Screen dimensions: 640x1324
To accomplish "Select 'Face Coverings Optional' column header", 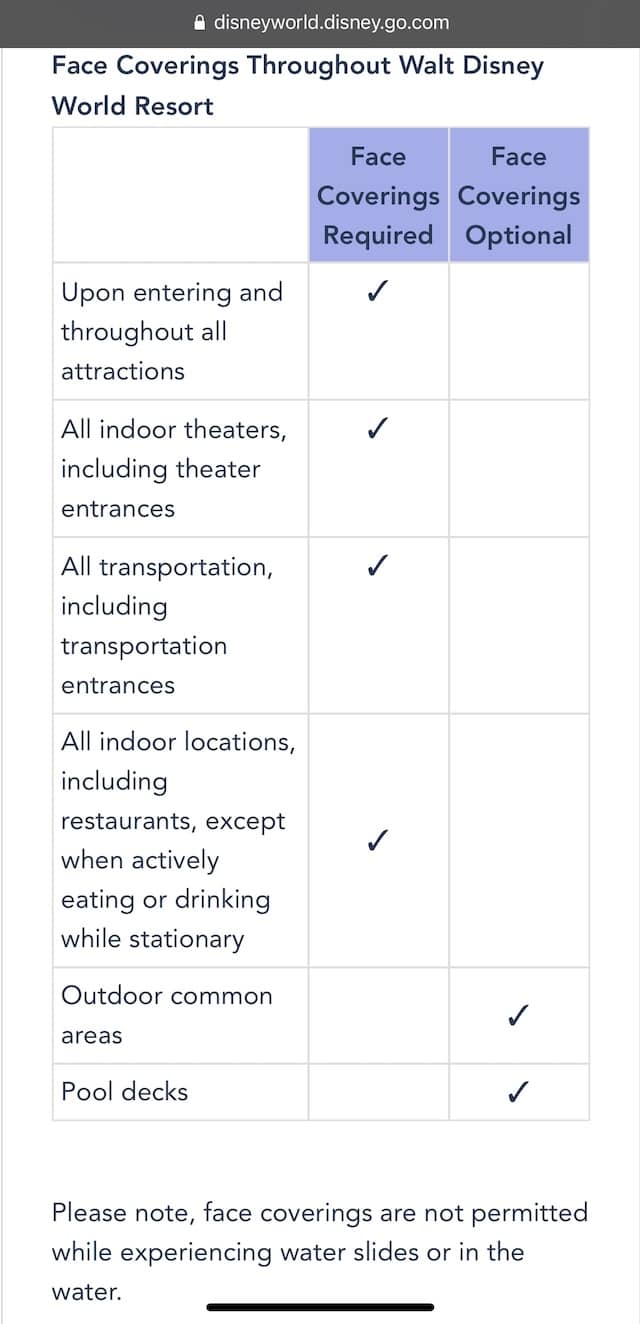I will (519, 195).
